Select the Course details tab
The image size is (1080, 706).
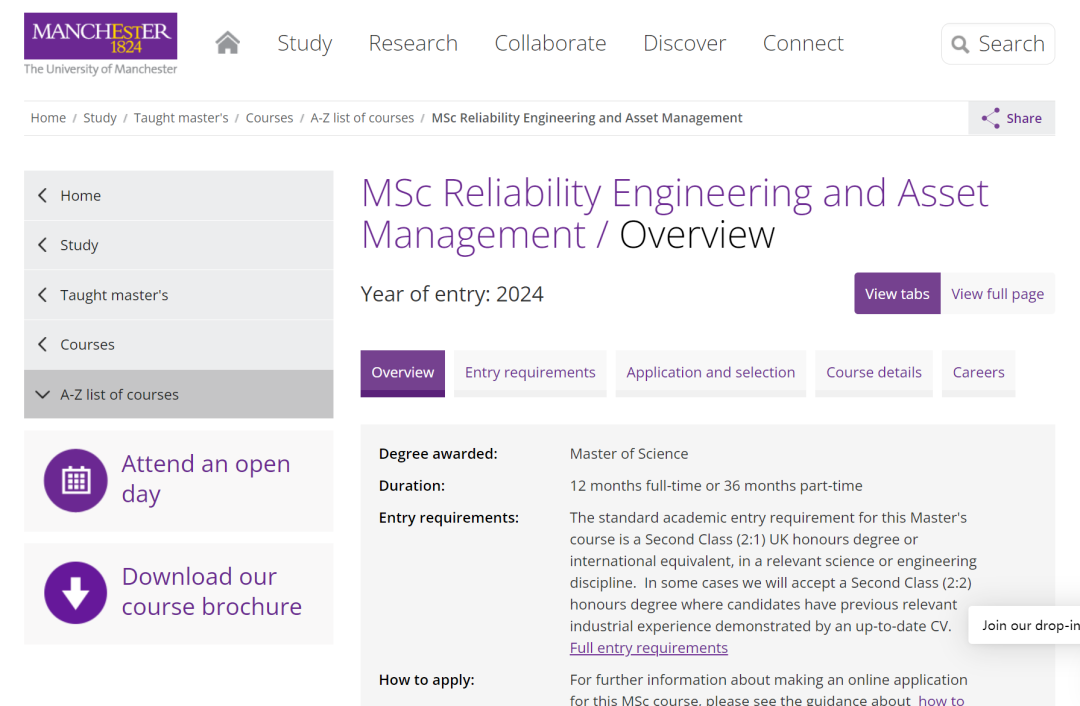873,373
